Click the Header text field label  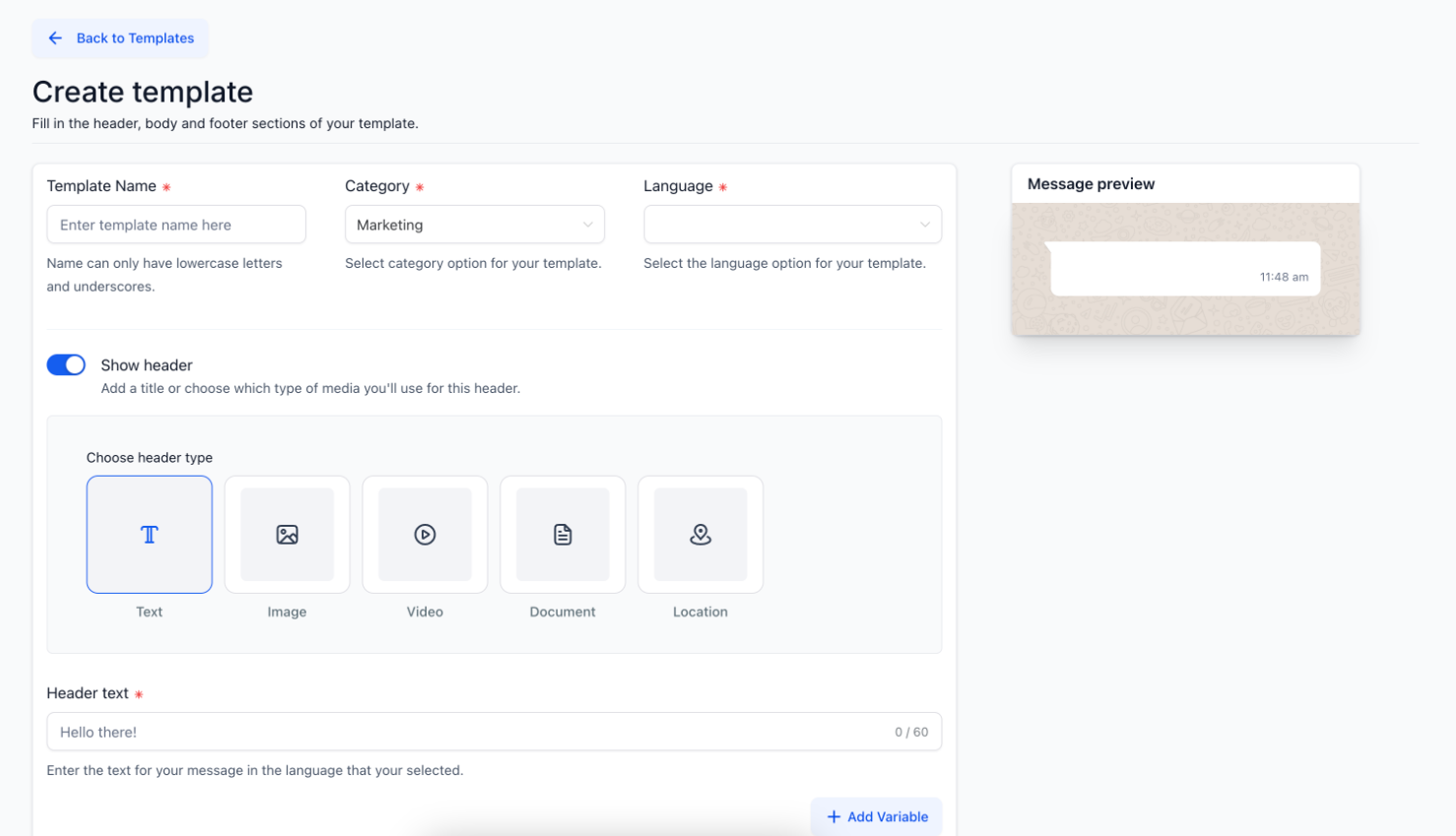[88, 693]
